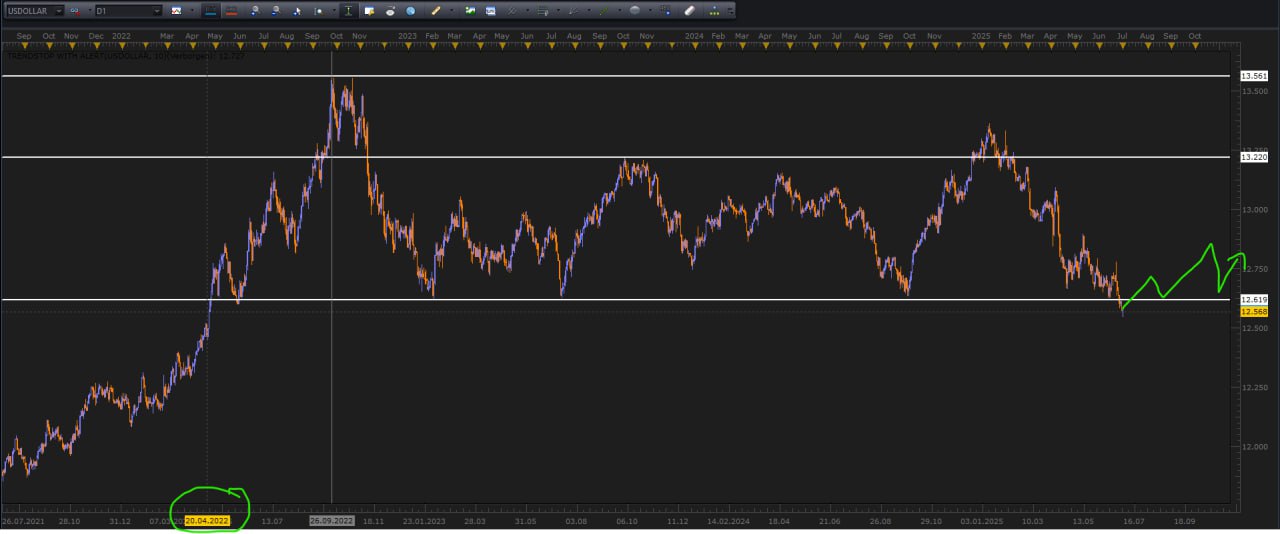Expand the arrow next to the link icon
Image resolution: width=1280 pixels, height=534 pixels.
(90, 10)
